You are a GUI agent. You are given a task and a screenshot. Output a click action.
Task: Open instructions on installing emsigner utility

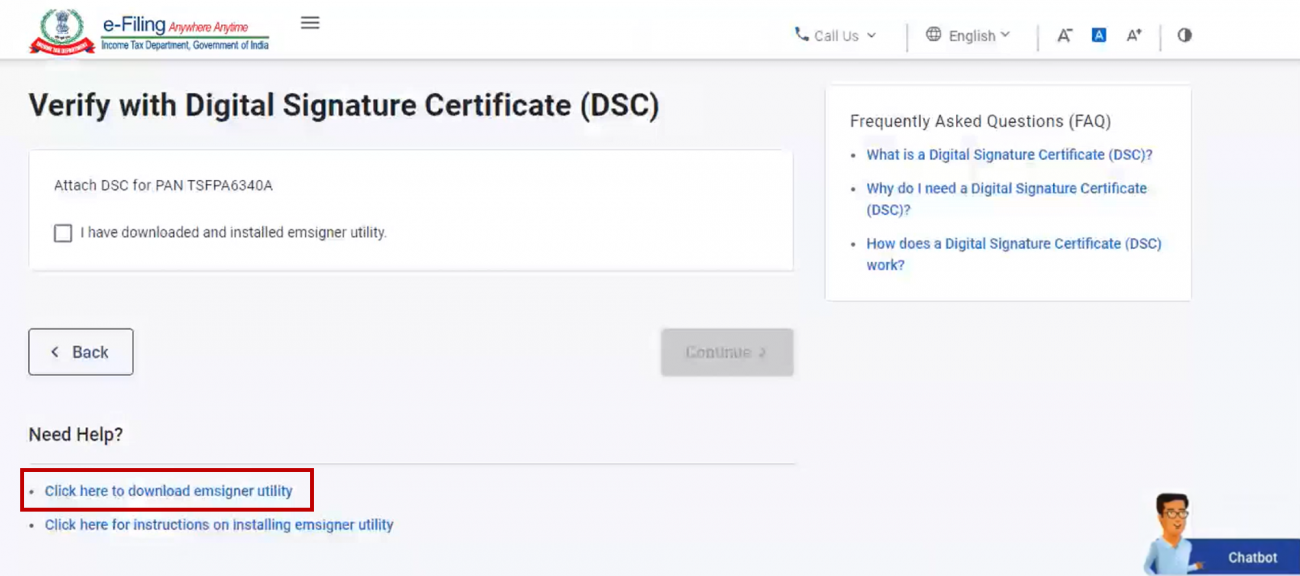pyautogui.click(x=219, y=524)
